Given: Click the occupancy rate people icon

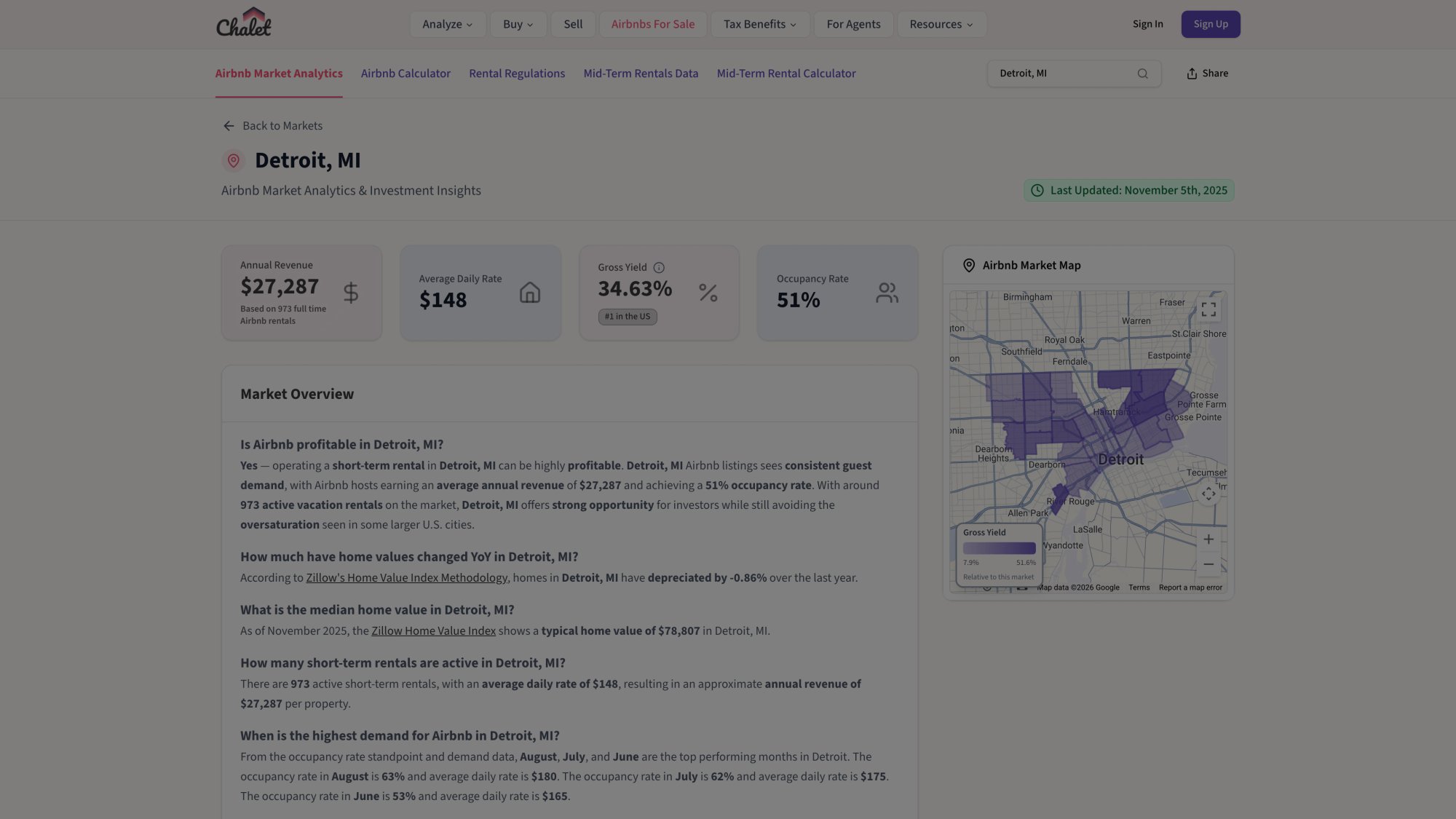Looking at the screenshot, I should (887, 292).
